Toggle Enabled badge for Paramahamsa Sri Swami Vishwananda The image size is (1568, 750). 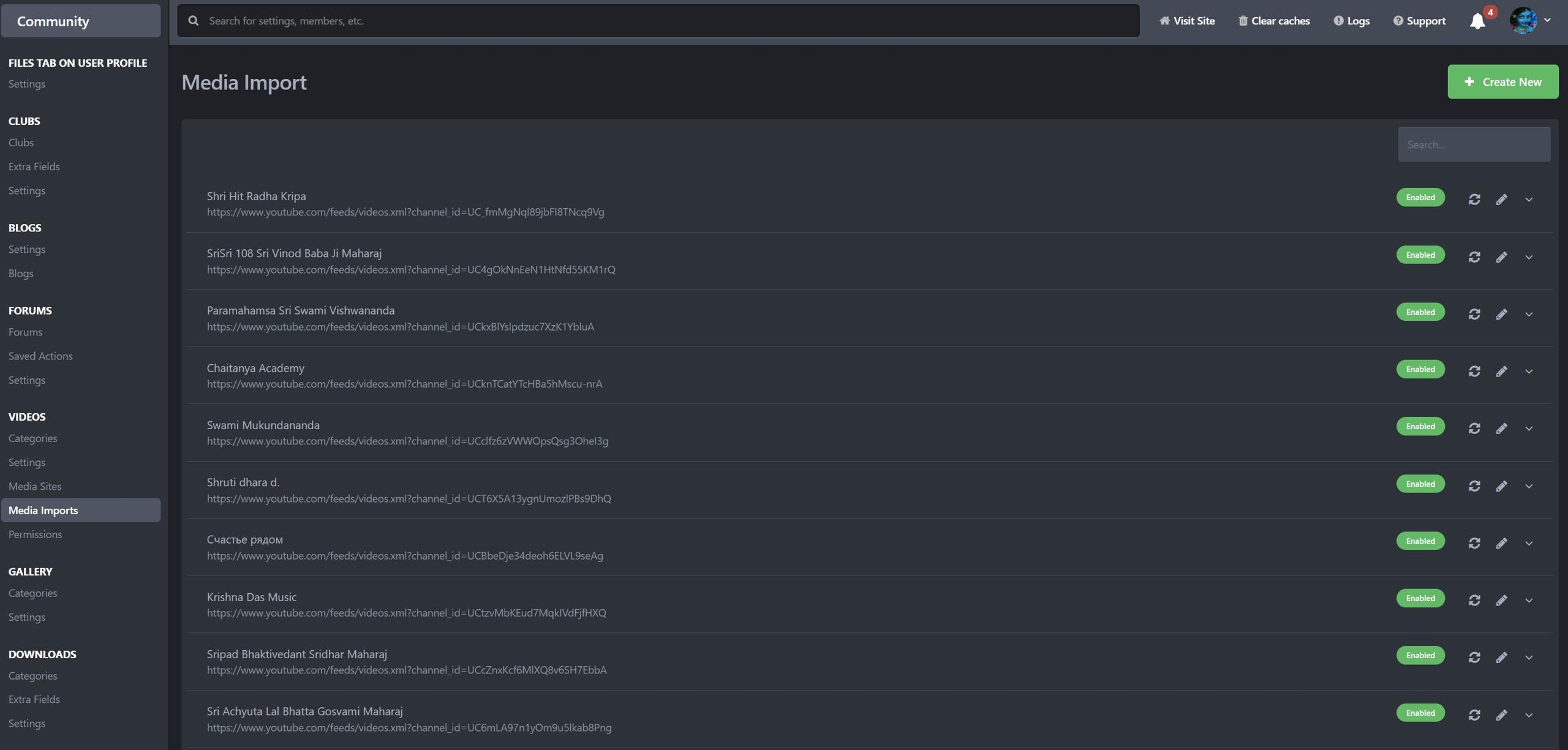point(1420,312)
